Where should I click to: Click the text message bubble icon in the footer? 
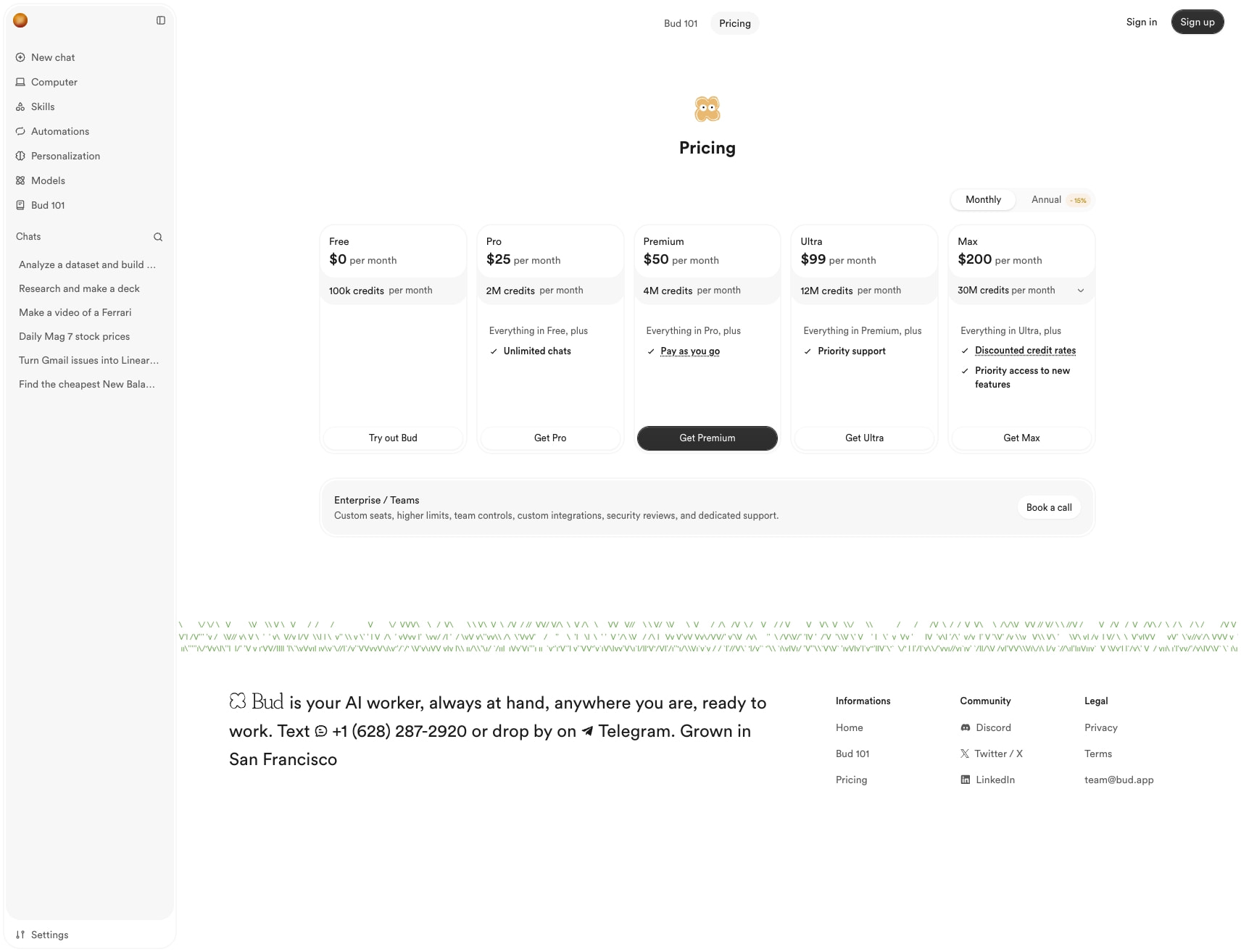pos(321,731)
